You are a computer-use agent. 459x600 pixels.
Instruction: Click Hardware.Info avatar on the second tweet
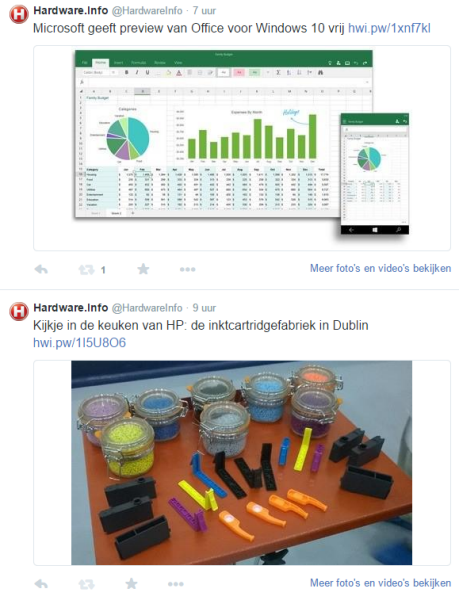18,311
